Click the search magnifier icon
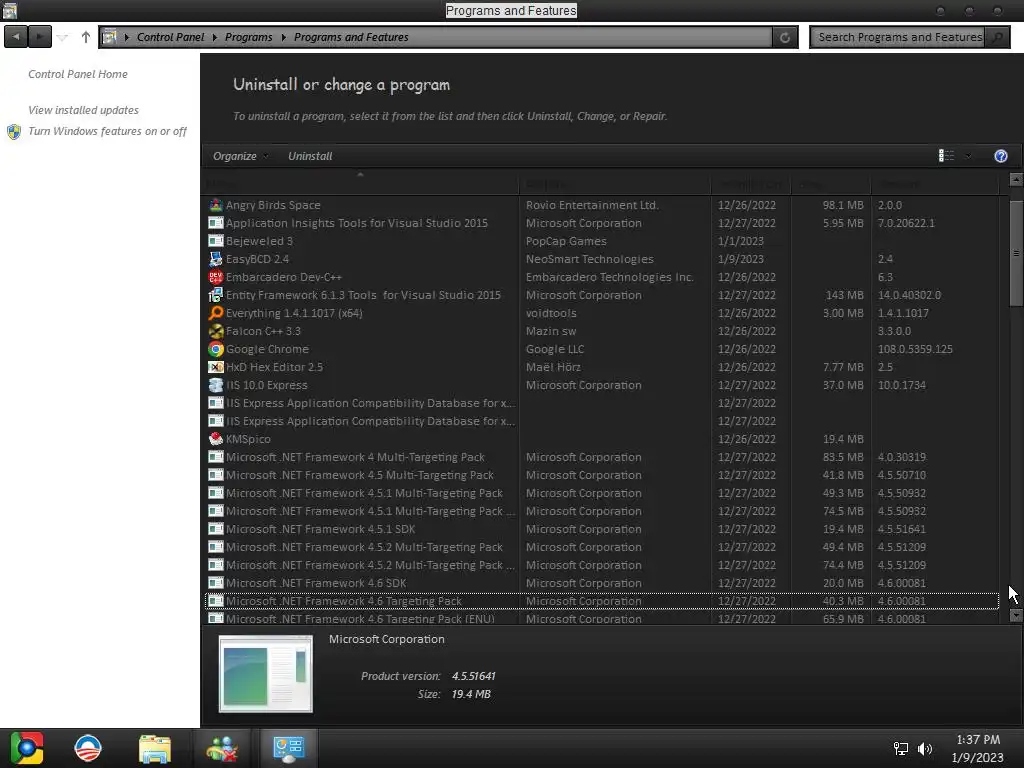The width and height of the screenshot is (1024, 768). [997, 37]
